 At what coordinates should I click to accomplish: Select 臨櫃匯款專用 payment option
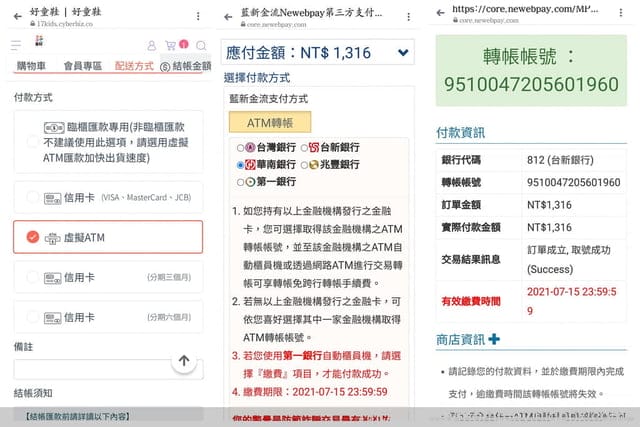[x=108, y=142]
